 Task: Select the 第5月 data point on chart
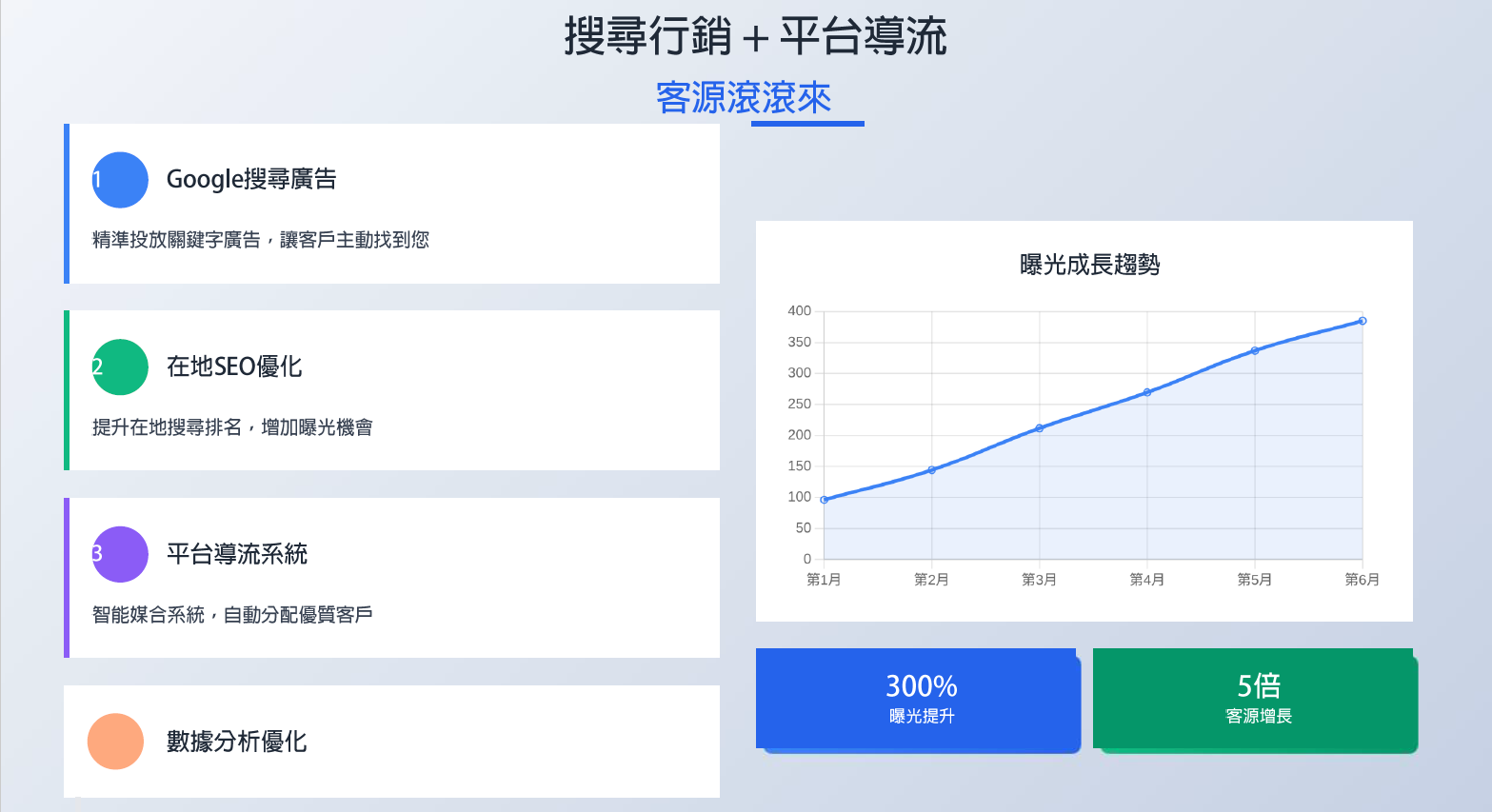[1255, 351]
